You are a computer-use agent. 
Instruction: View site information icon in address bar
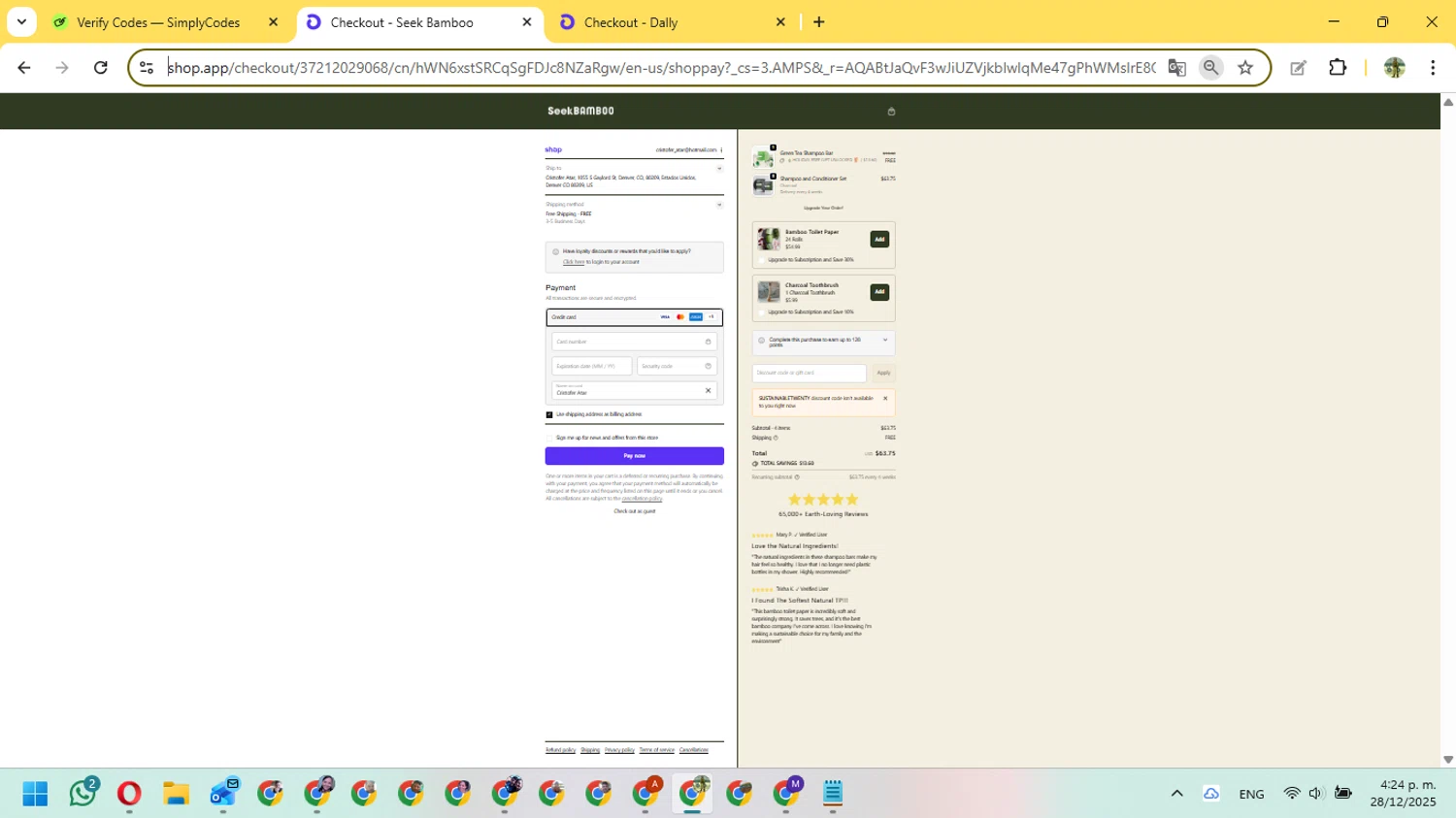pos(147,67)
